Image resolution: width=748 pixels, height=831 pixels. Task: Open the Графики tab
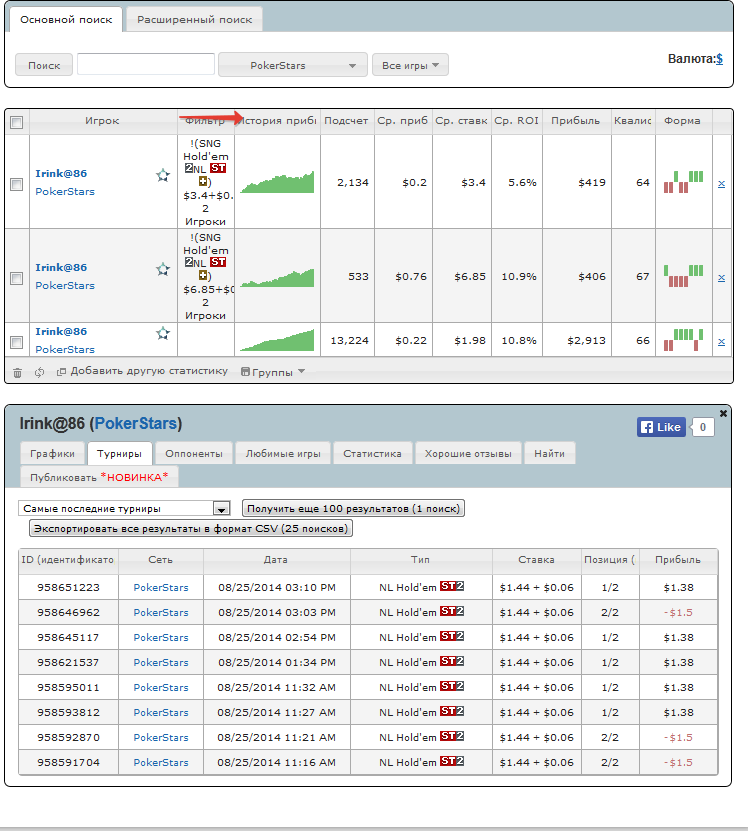click(x=52, y=454)
